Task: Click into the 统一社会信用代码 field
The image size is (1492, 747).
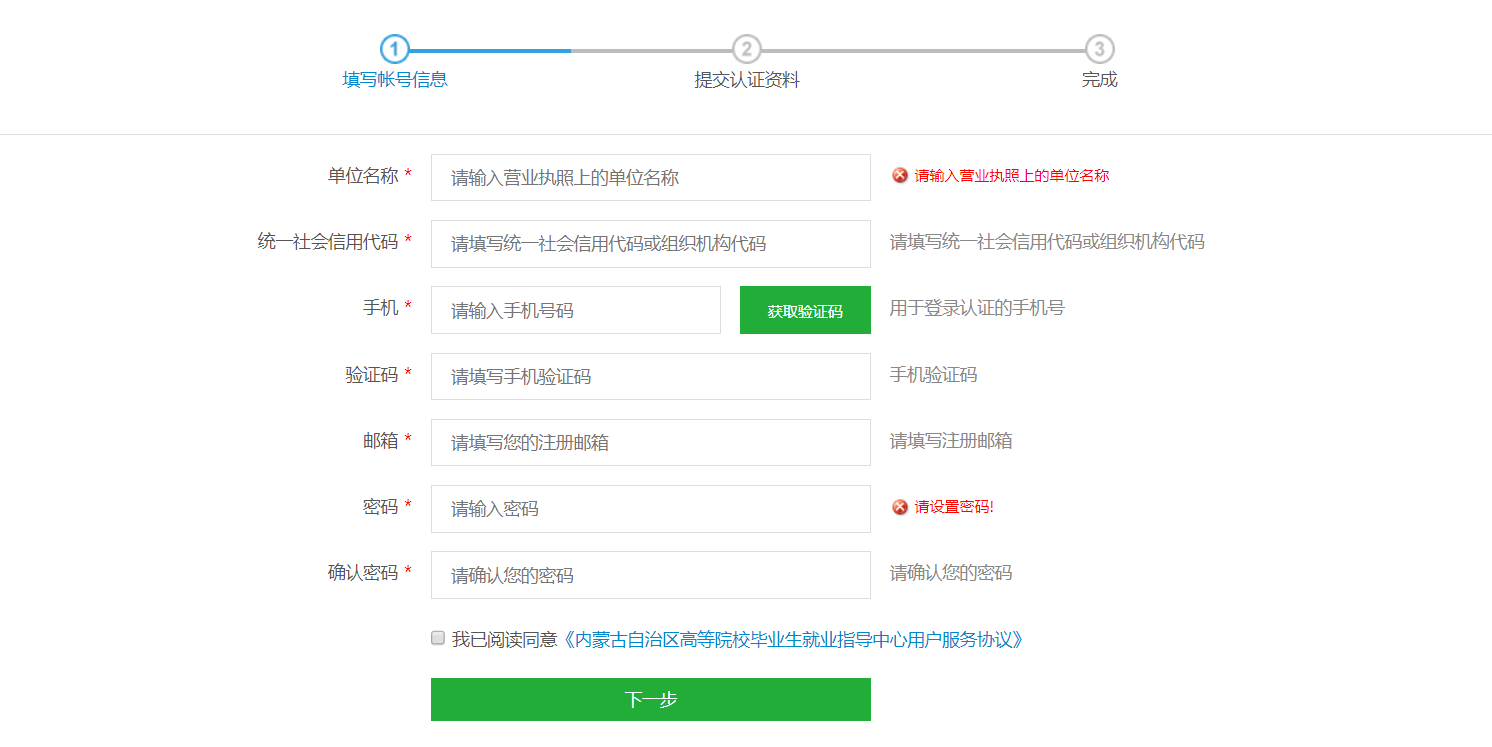Action: pyautogui.click(x=650, y=244)
